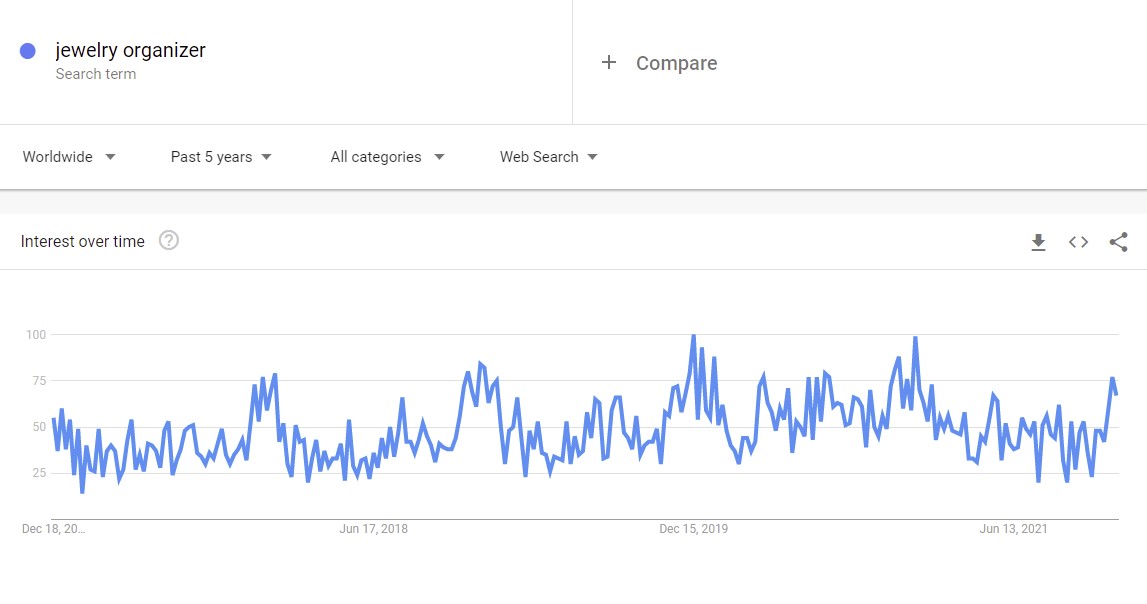
Task: Click the 25 value on the y-axis
Action: point(40,472)
